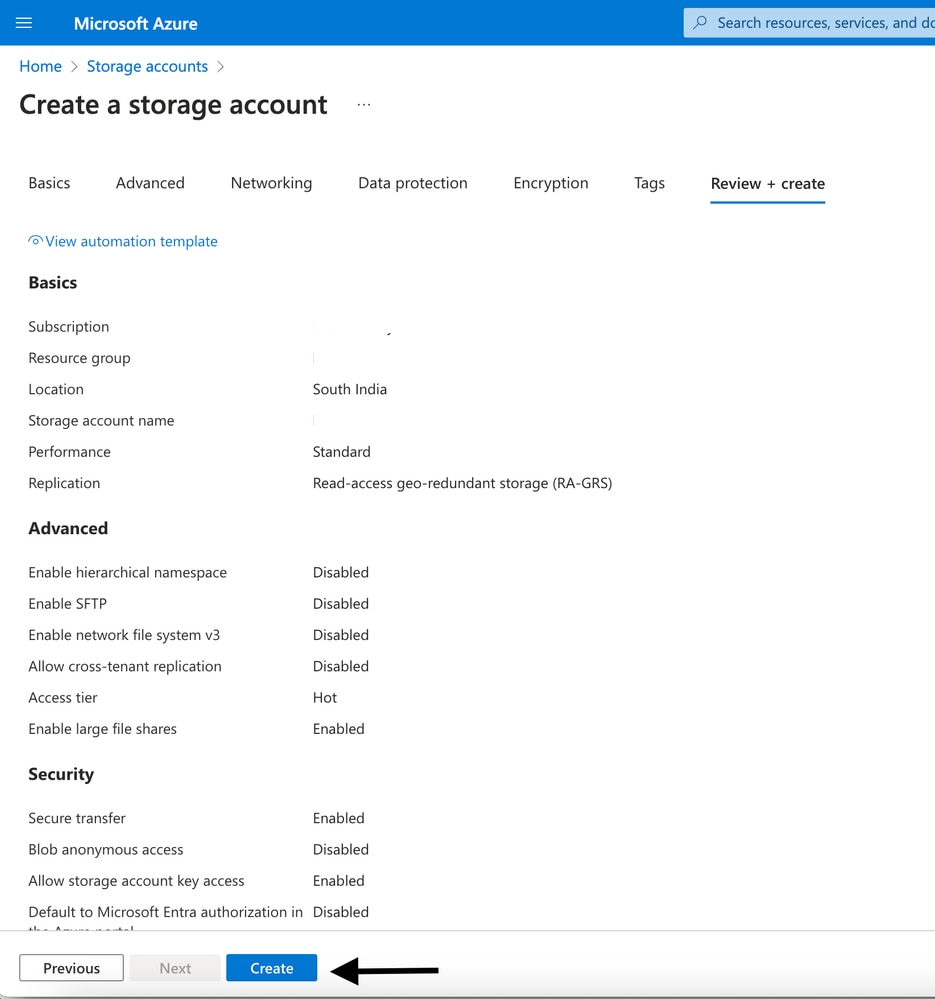Click the 'Enable SFTP' label
The width and height of the screenshot is (935, 999).
click(x=68, y=603)
